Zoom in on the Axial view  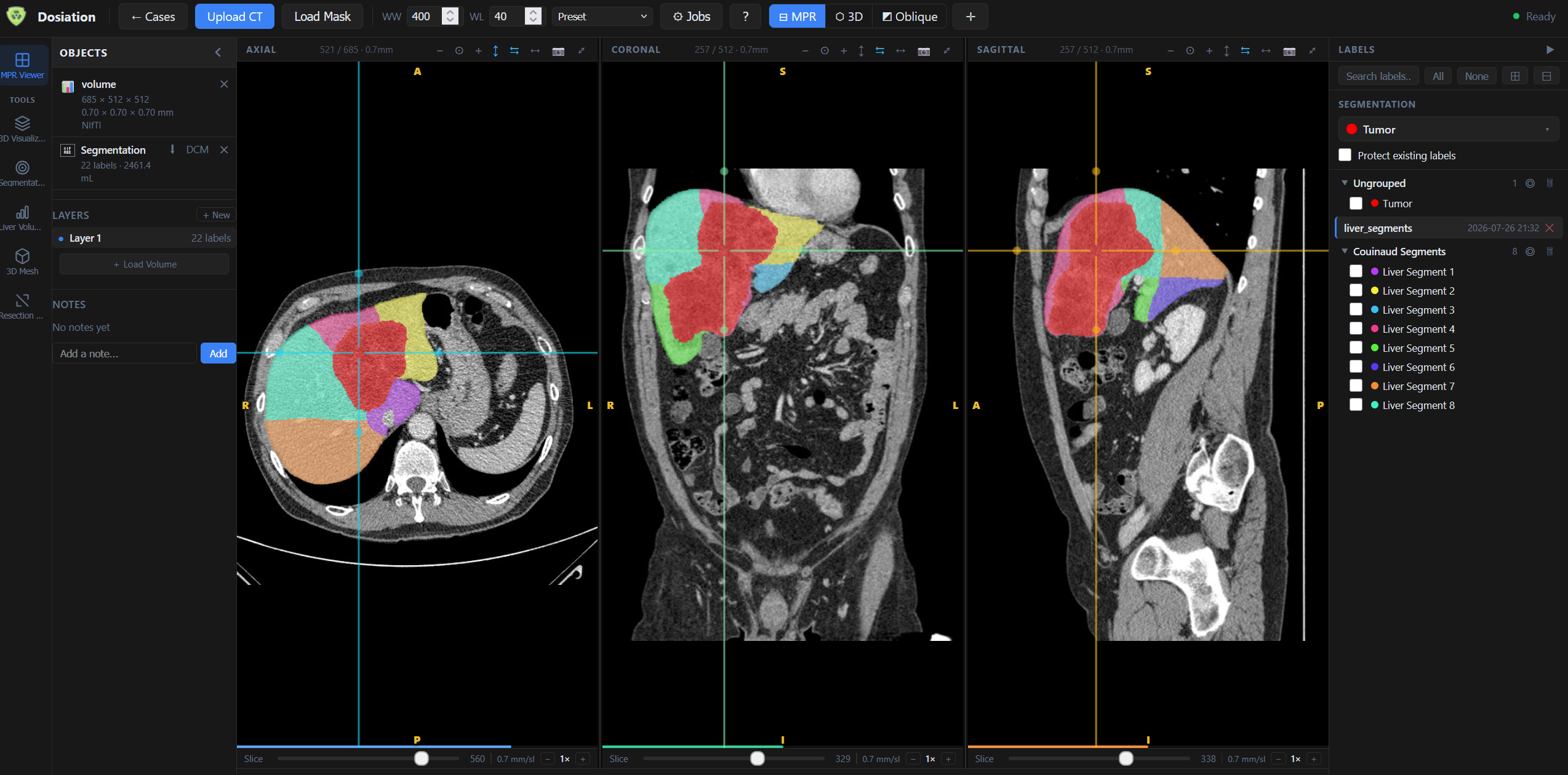point(478,50)
